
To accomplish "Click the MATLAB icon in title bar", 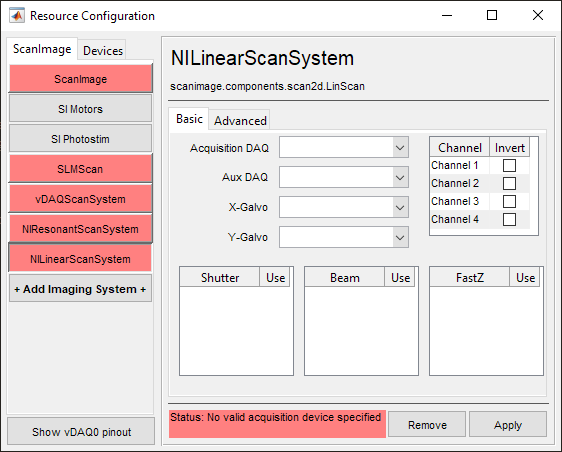I will 17,15.
